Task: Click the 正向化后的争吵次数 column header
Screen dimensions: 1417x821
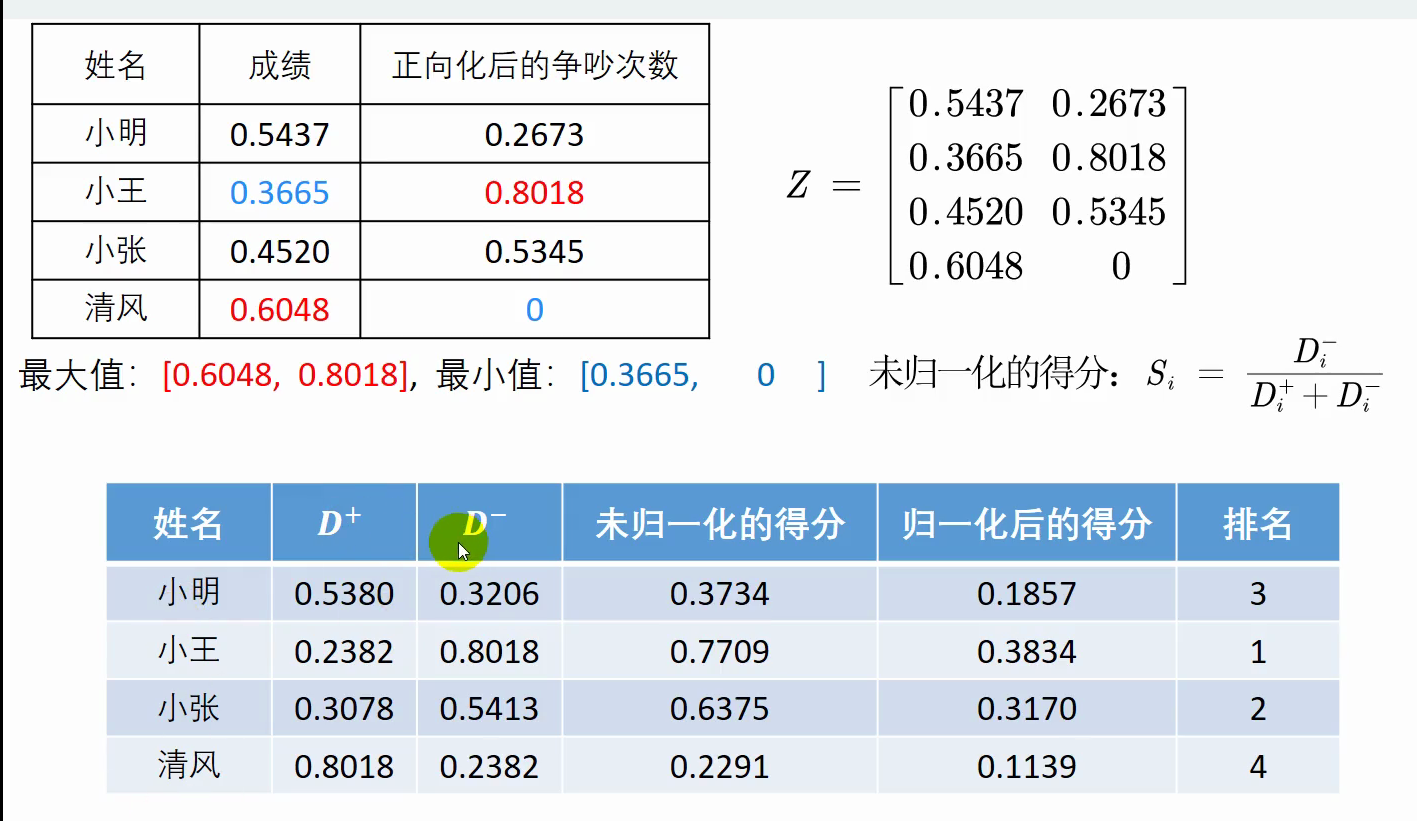Action: point(535,66)
